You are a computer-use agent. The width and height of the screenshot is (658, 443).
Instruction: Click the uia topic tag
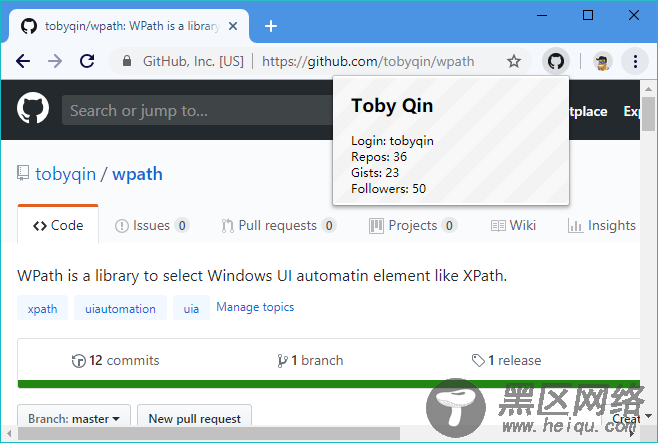(191, 308)
